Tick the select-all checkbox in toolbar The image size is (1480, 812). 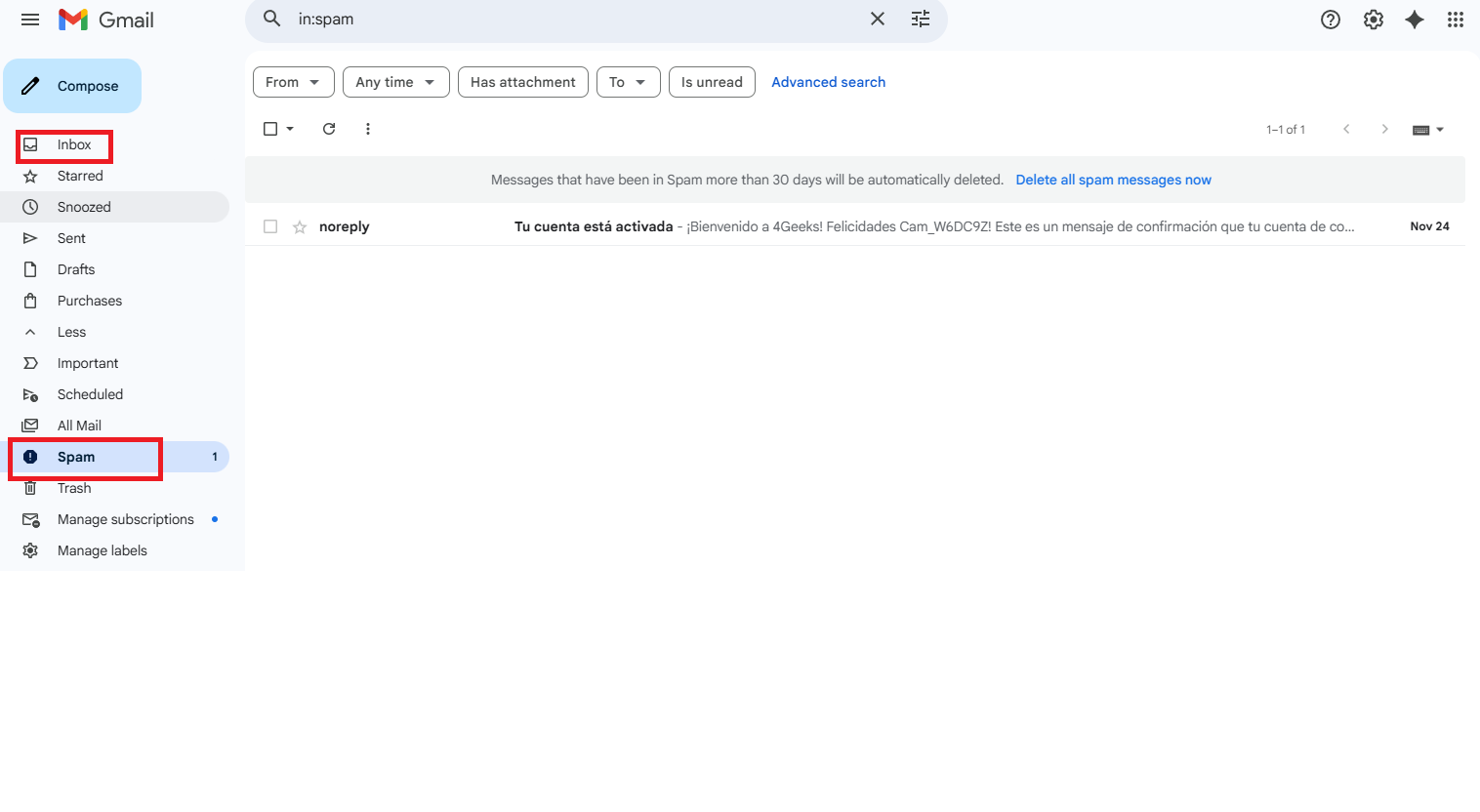[x=270, y=129]
